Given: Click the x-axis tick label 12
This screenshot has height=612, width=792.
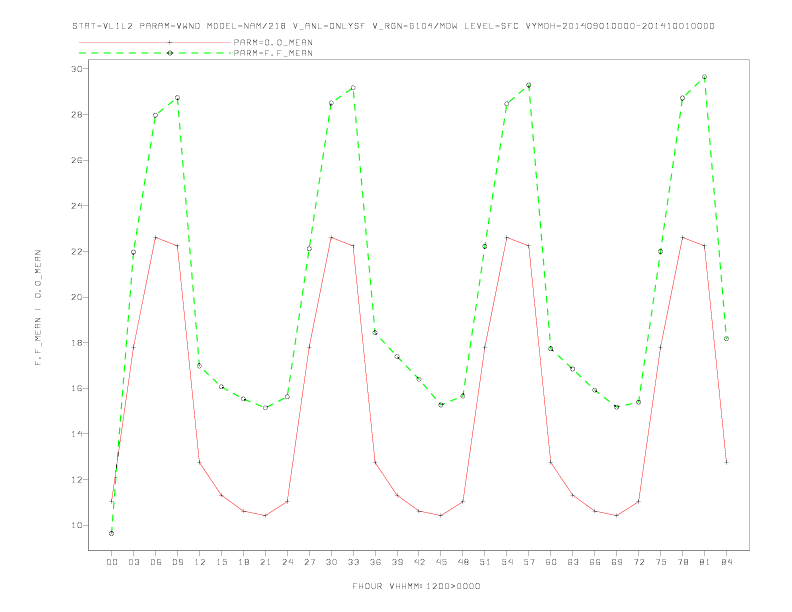Looking at the screenshot, I should [200, 562].
